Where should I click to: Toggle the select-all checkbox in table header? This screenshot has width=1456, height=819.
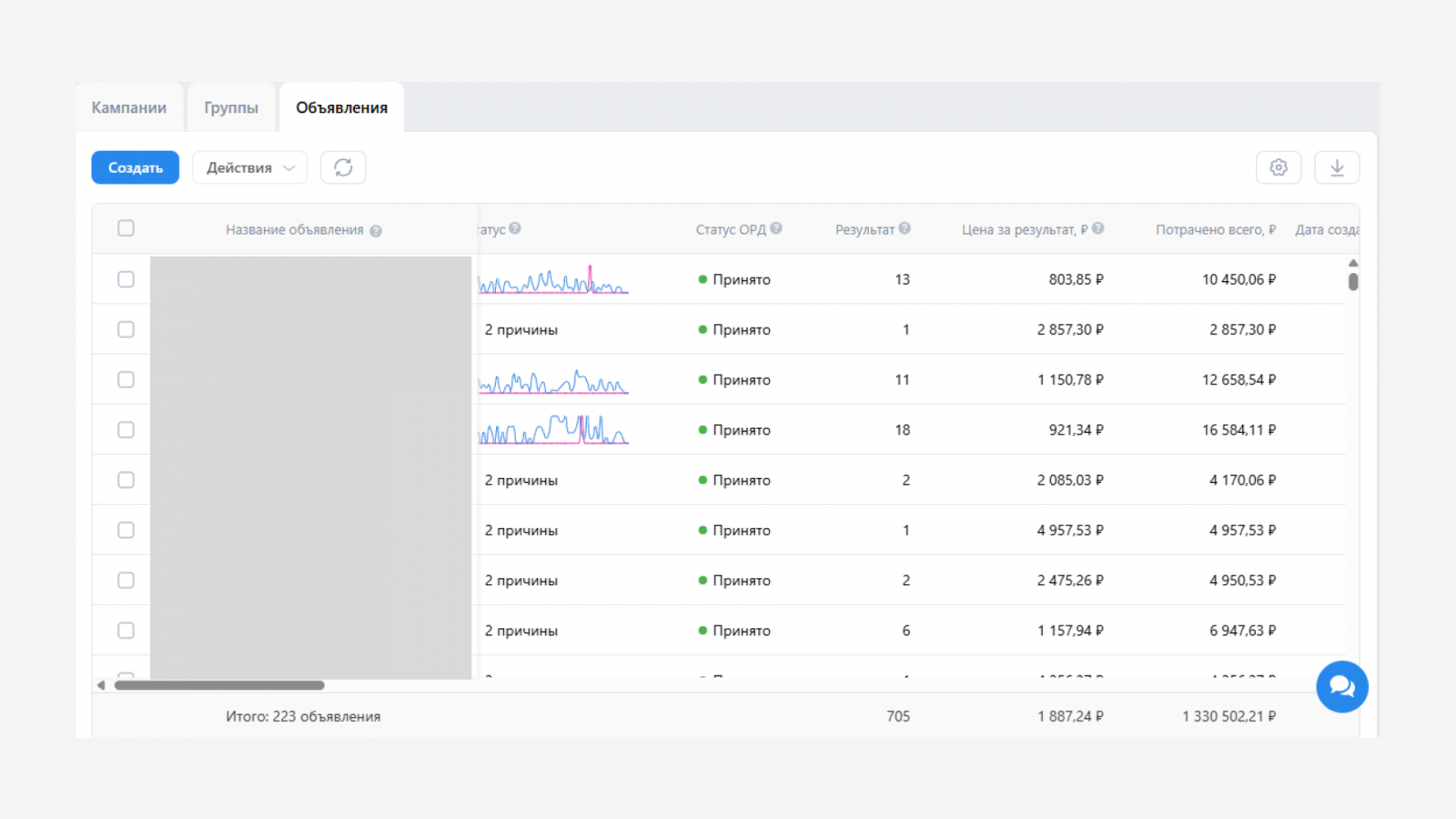(126, 228)
